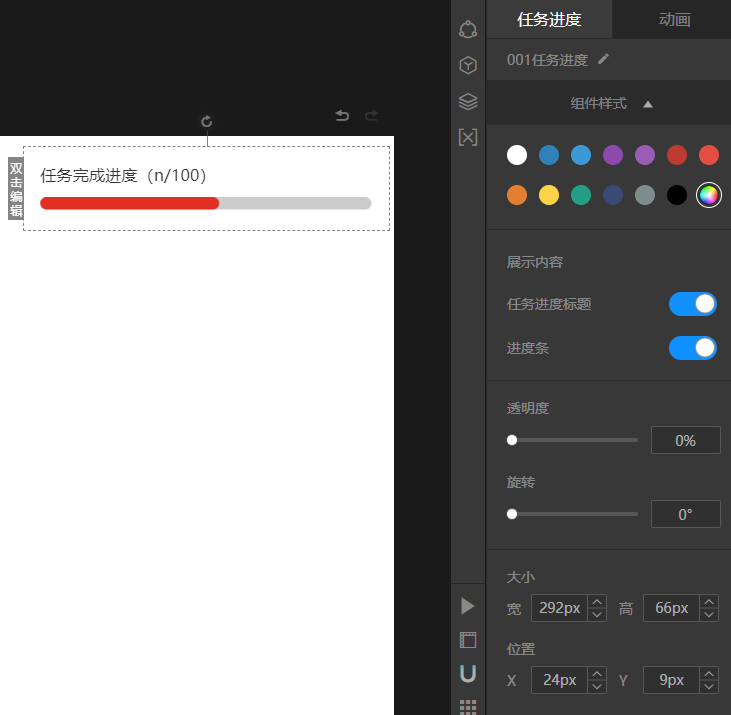The image size is (731, 715).
Task: Increase Y position with up stepper arrow
Action: point(709,674)
